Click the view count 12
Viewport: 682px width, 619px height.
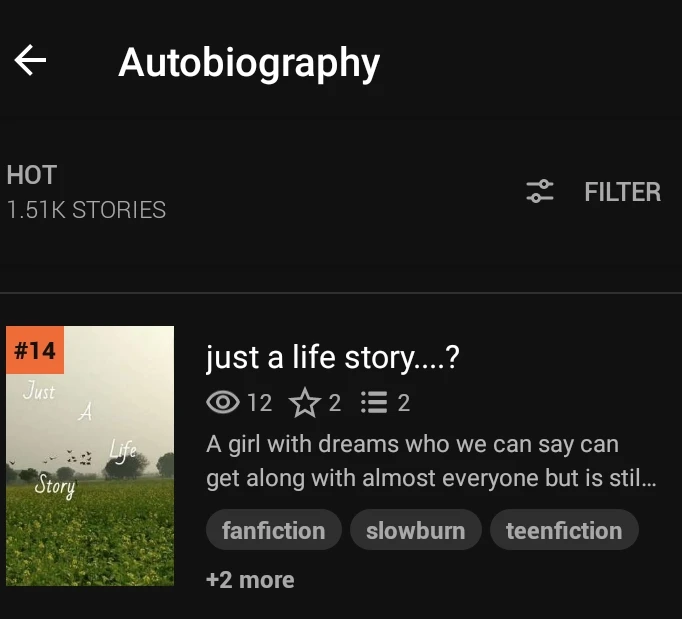260,403
